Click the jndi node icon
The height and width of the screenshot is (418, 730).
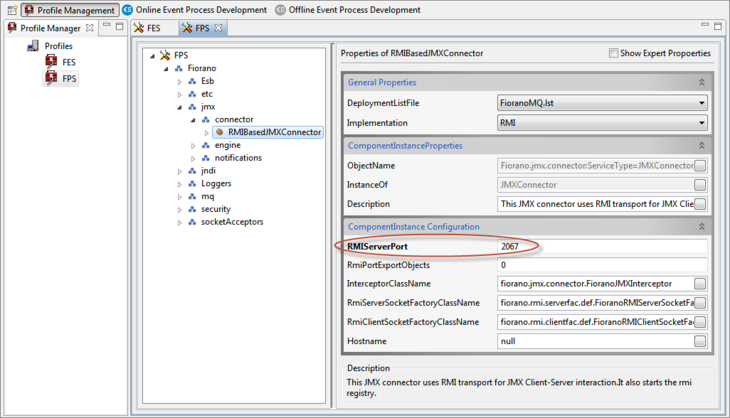(x=192, y=171)
